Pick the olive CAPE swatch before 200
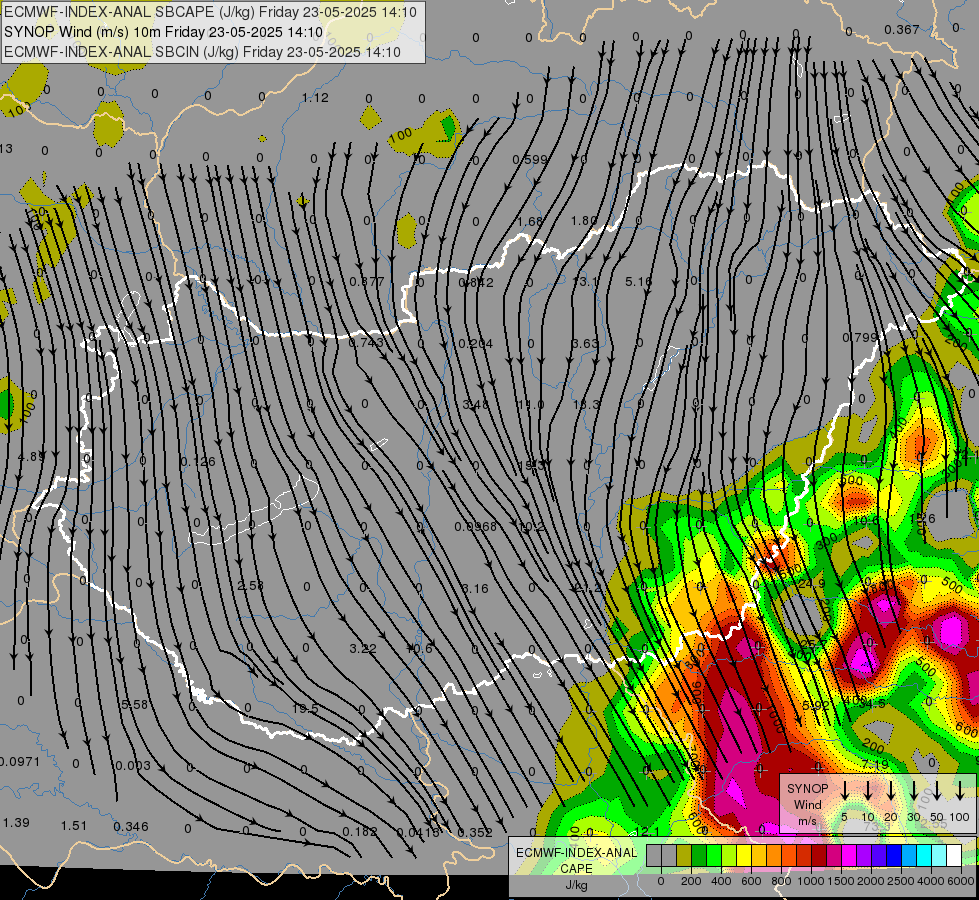979x900 pixels. (x=684, y=856)
